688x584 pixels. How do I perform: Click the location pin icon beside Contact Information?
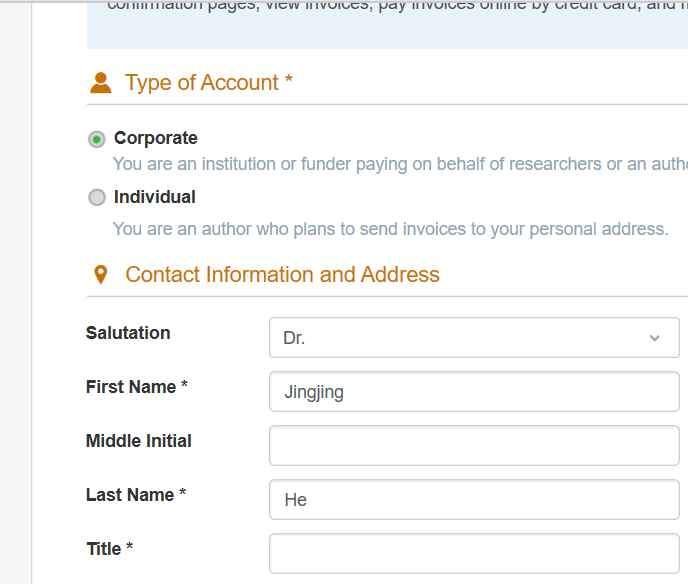[100, 275]
